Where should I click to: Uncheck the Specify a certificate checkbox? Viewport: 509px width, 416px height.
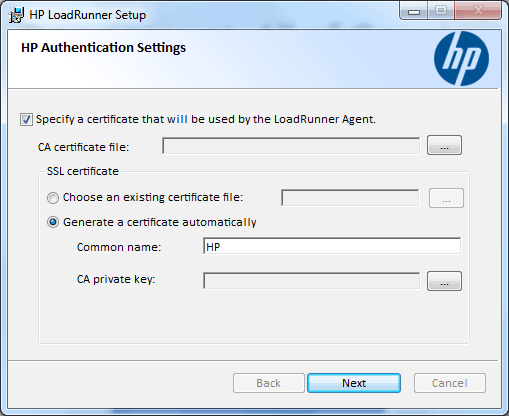[26, 119]
